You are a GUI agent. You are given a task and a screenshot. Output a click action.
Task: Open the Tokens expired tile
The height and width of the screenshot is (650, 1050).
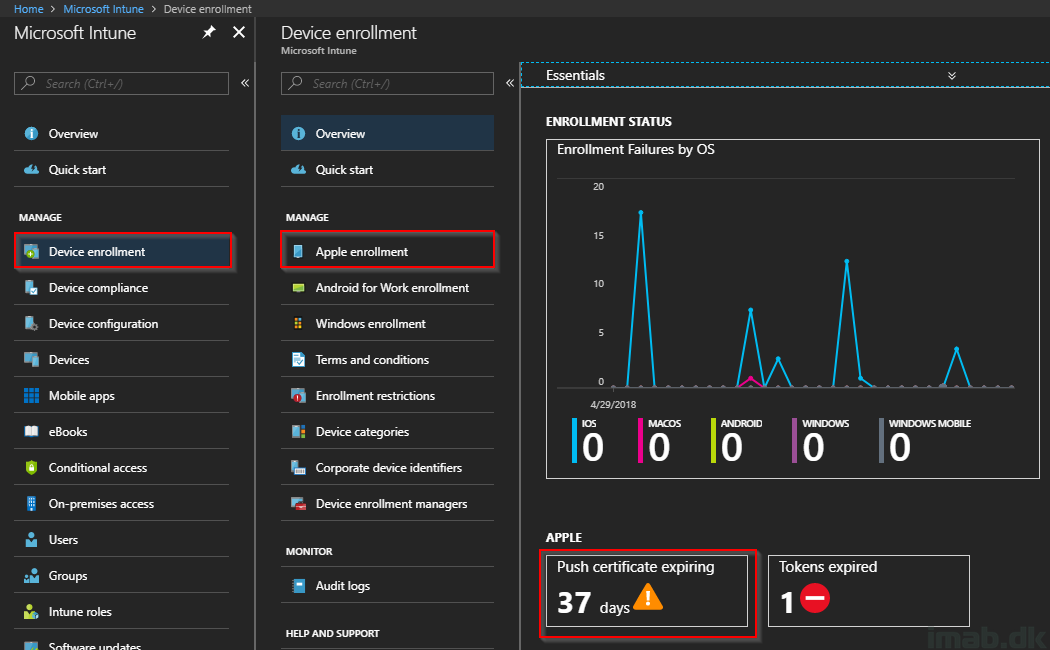point(869,591)
